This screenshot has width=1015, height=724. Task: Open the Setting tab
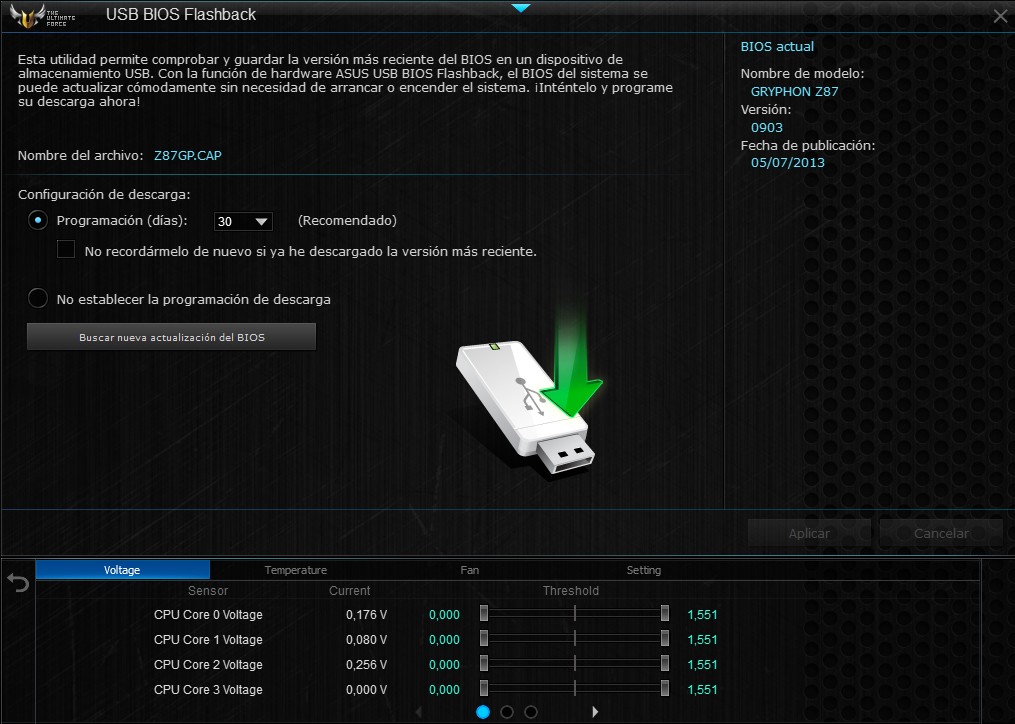tap(643, 570)
